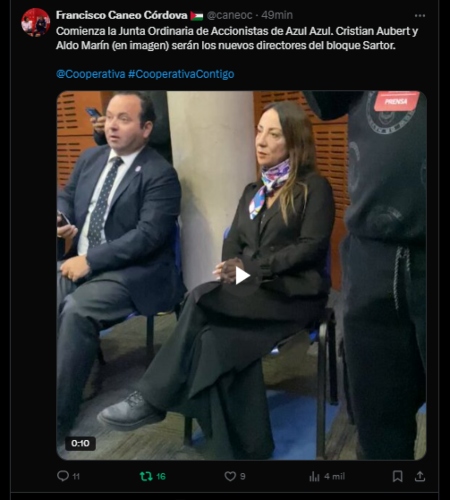
Task: Open the reply comment icon
Action: 63,476
